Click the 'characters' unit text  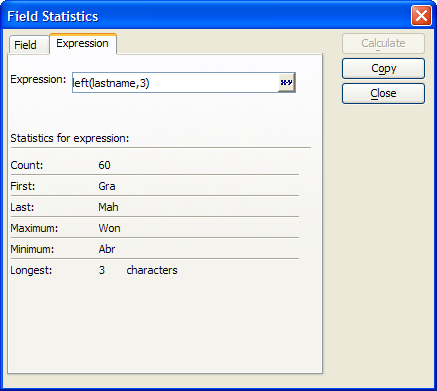(152, 270)
